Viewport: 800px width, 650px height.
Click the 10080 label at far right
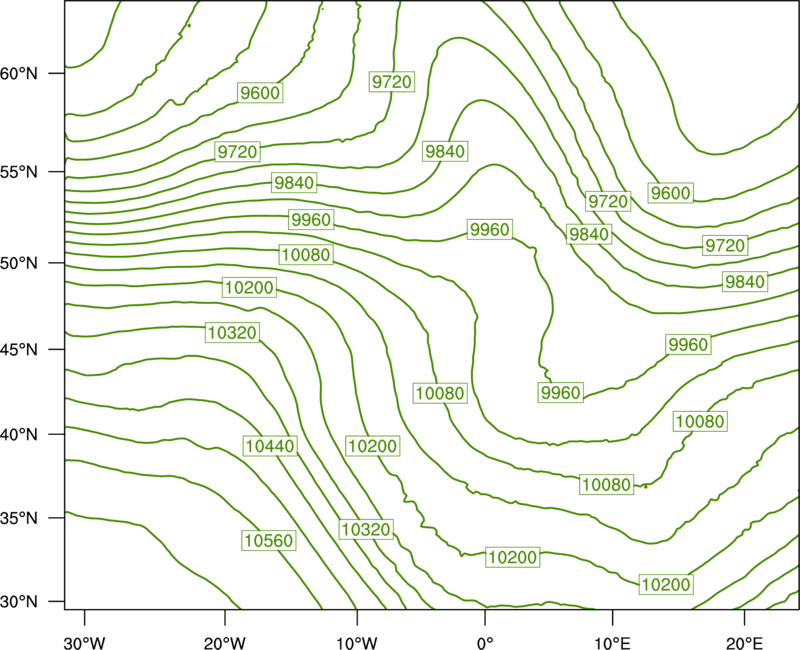700,421
